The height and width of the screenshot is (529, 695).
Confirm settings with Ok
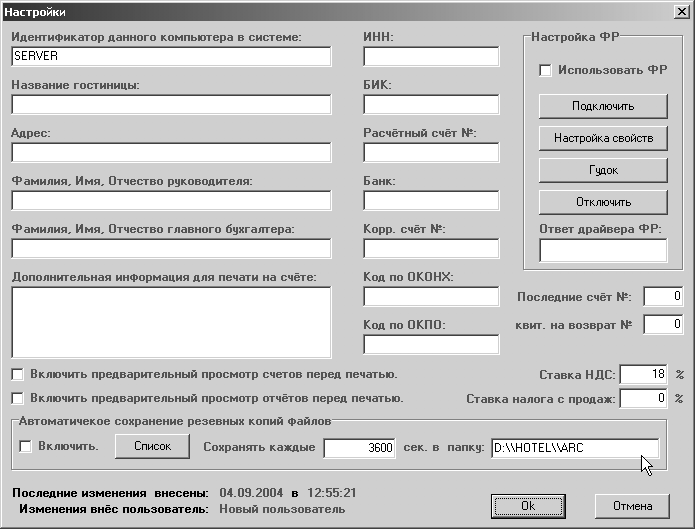tap(528, 506)
